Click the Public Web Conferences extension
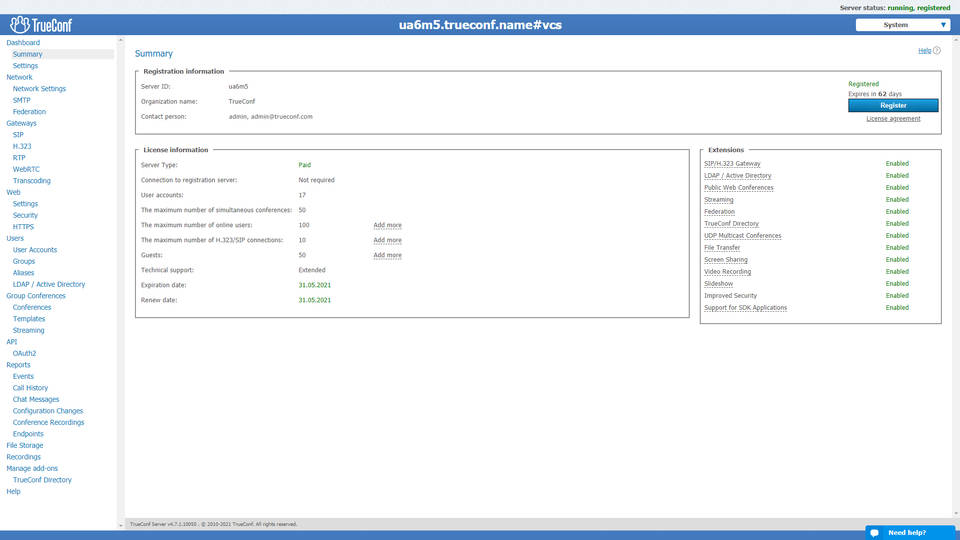The height and width of the screenshot is (540, 960). (x=739, y=188)
